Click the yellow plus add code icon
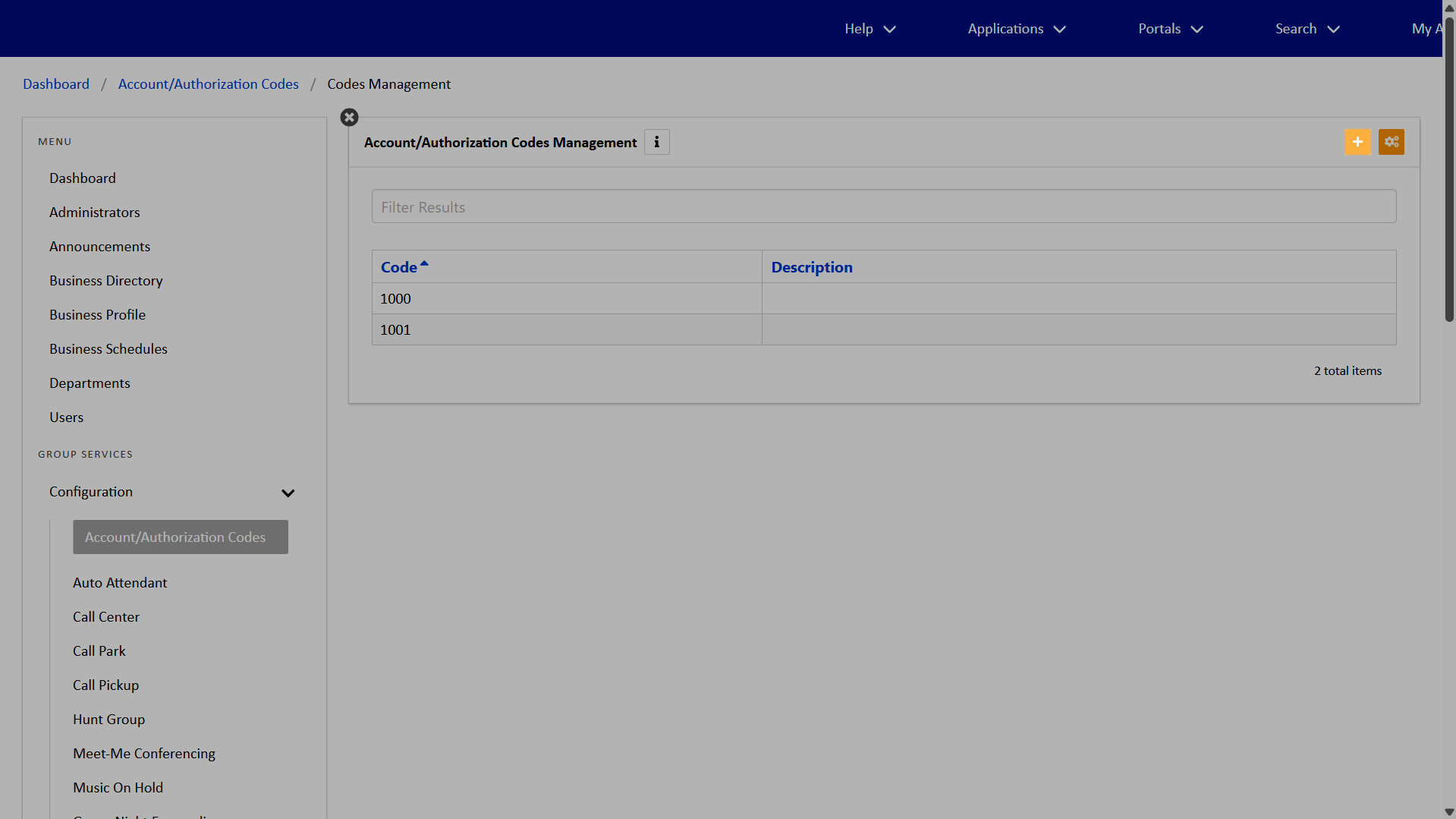1456x819 pixels. coord(1357,142)
